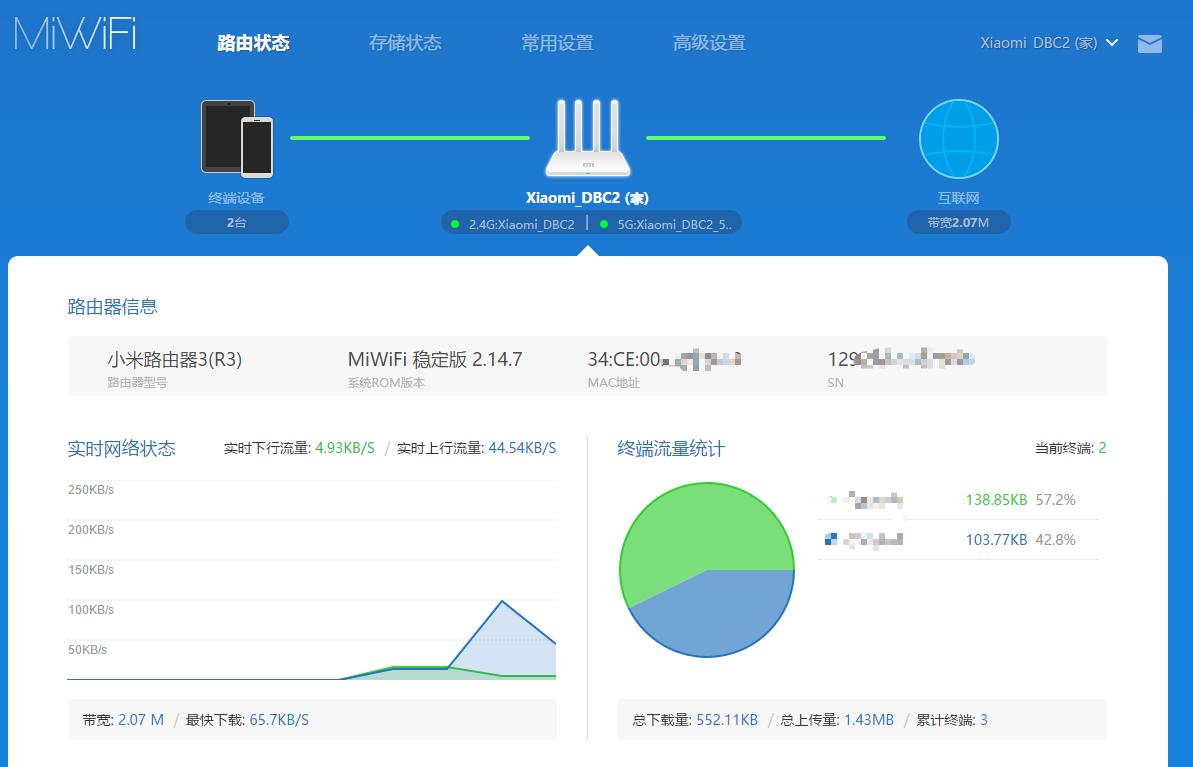Expand the 高级设置 advanced settings menu

click(x=709, y=43)
